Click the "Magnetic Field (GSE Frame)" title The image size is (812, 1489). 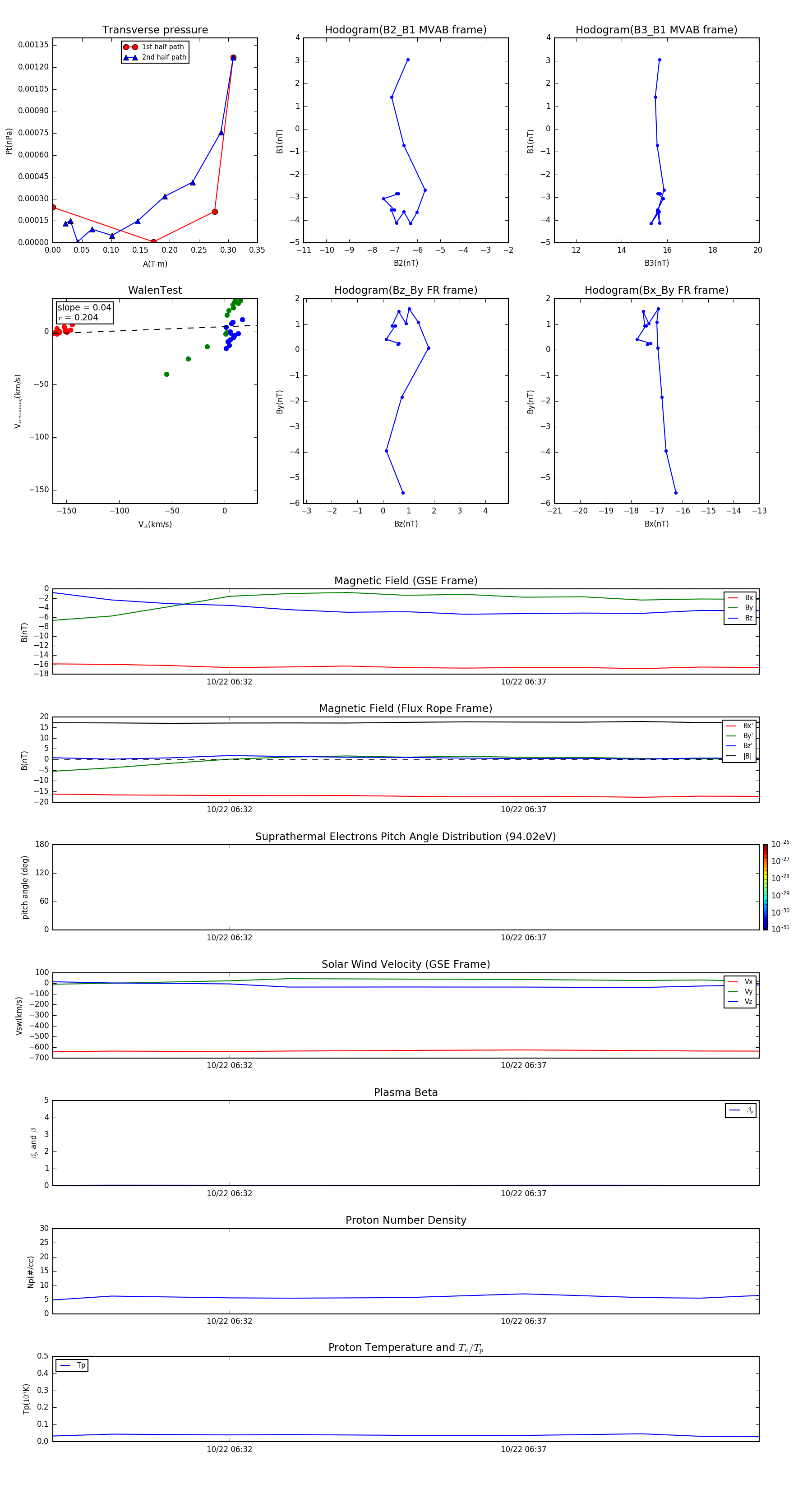coord(406,581)
